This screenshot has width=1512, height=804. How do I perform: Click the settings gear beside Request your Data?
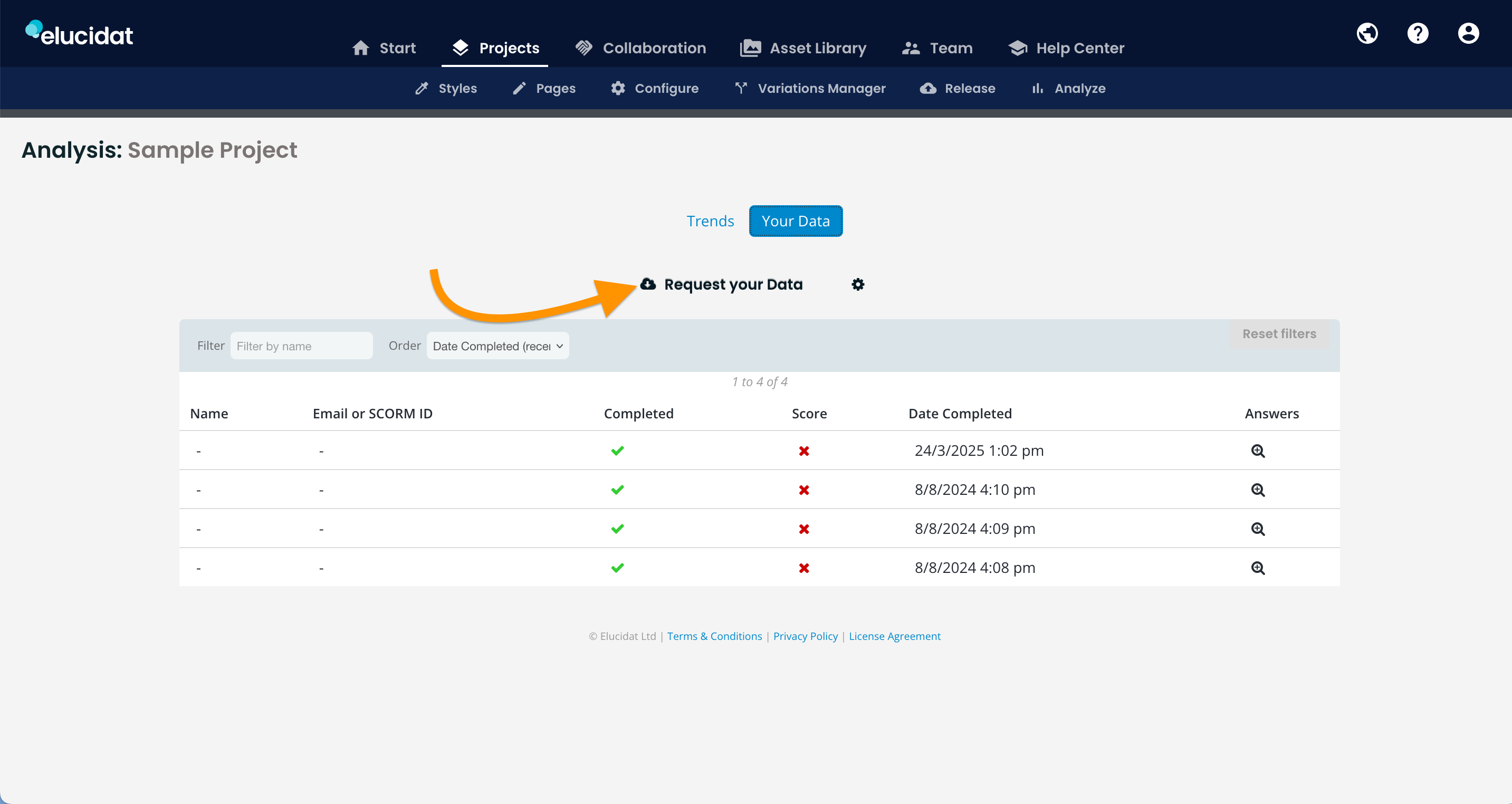tap(857, 285)
